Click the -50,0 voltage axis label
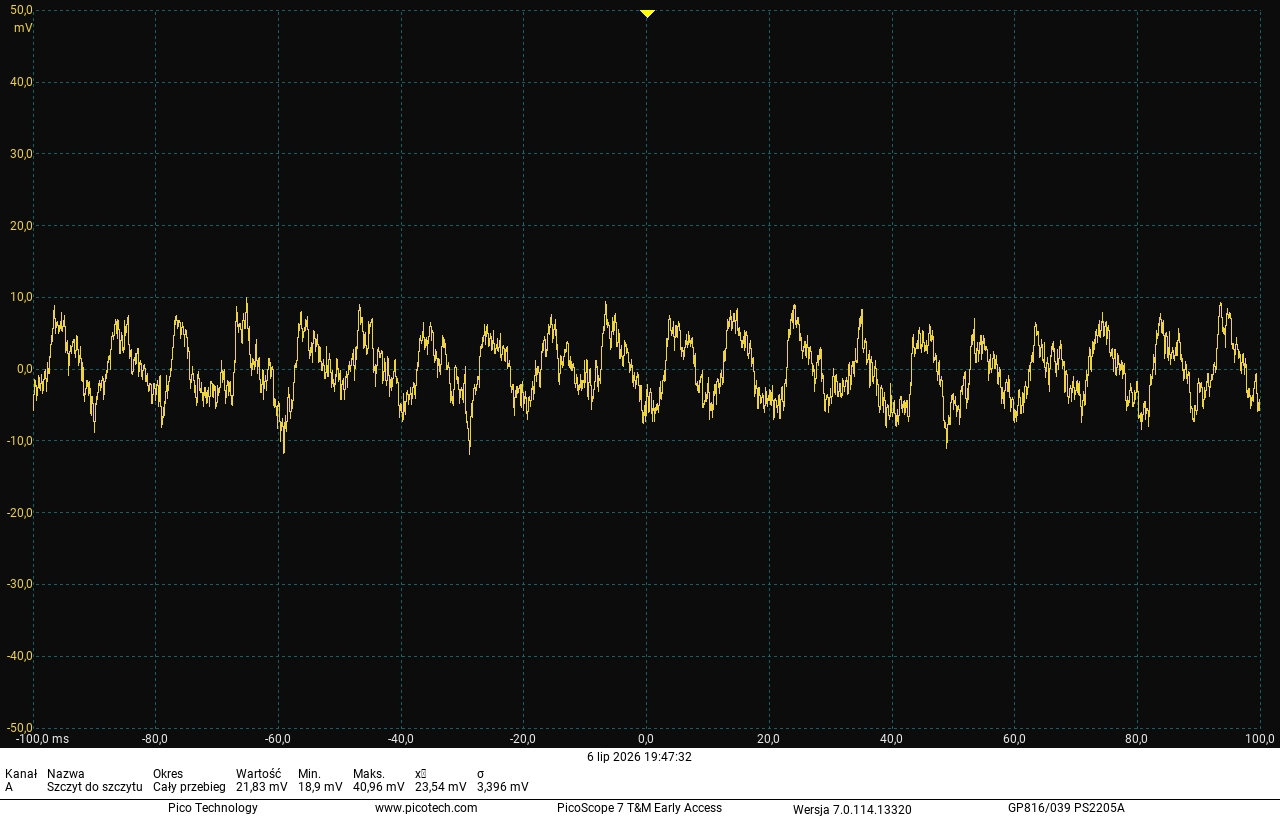Screen dimensions: 1280x816 point(20,727)
